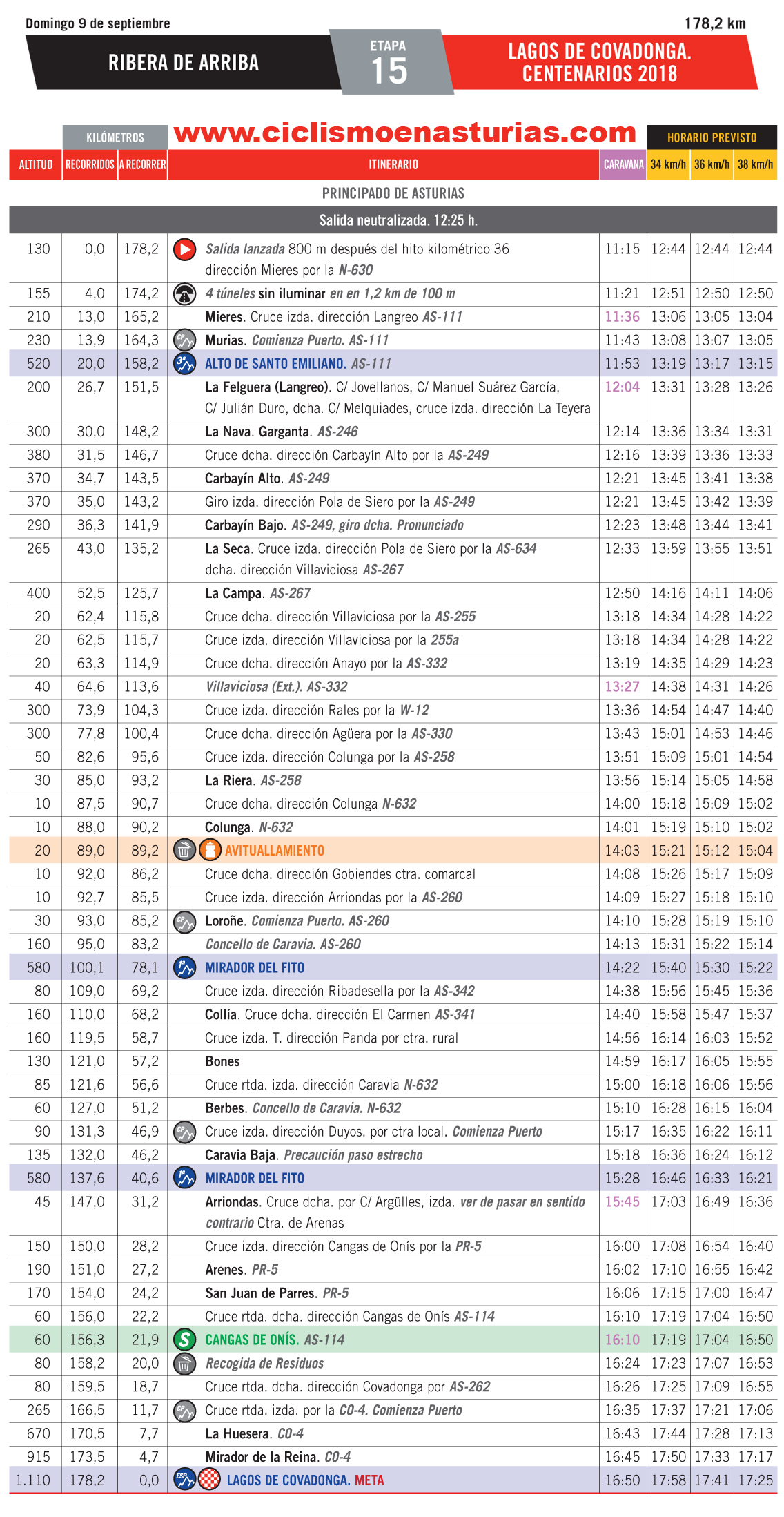
Task: Click the red Salida lanzada start icon
Action: [184, 249]
